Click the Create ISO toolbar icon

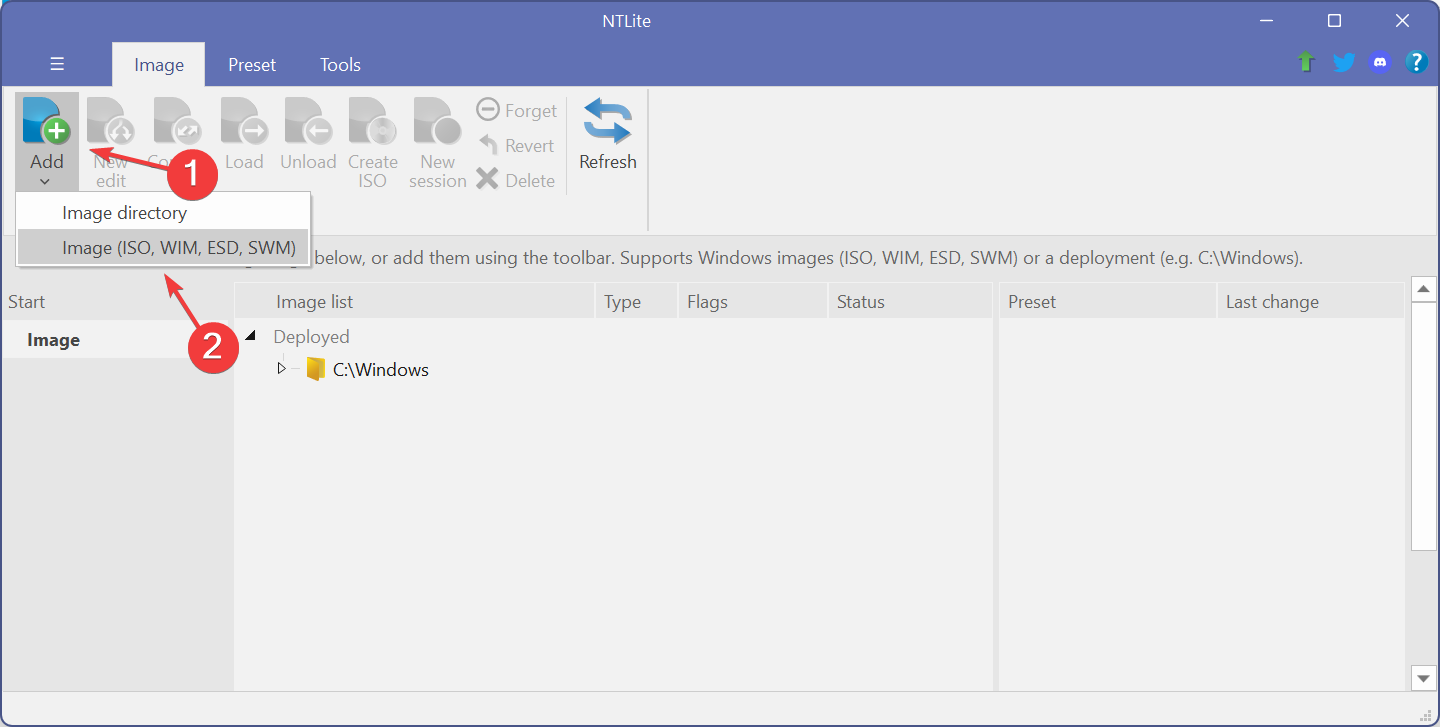point(373,141)
